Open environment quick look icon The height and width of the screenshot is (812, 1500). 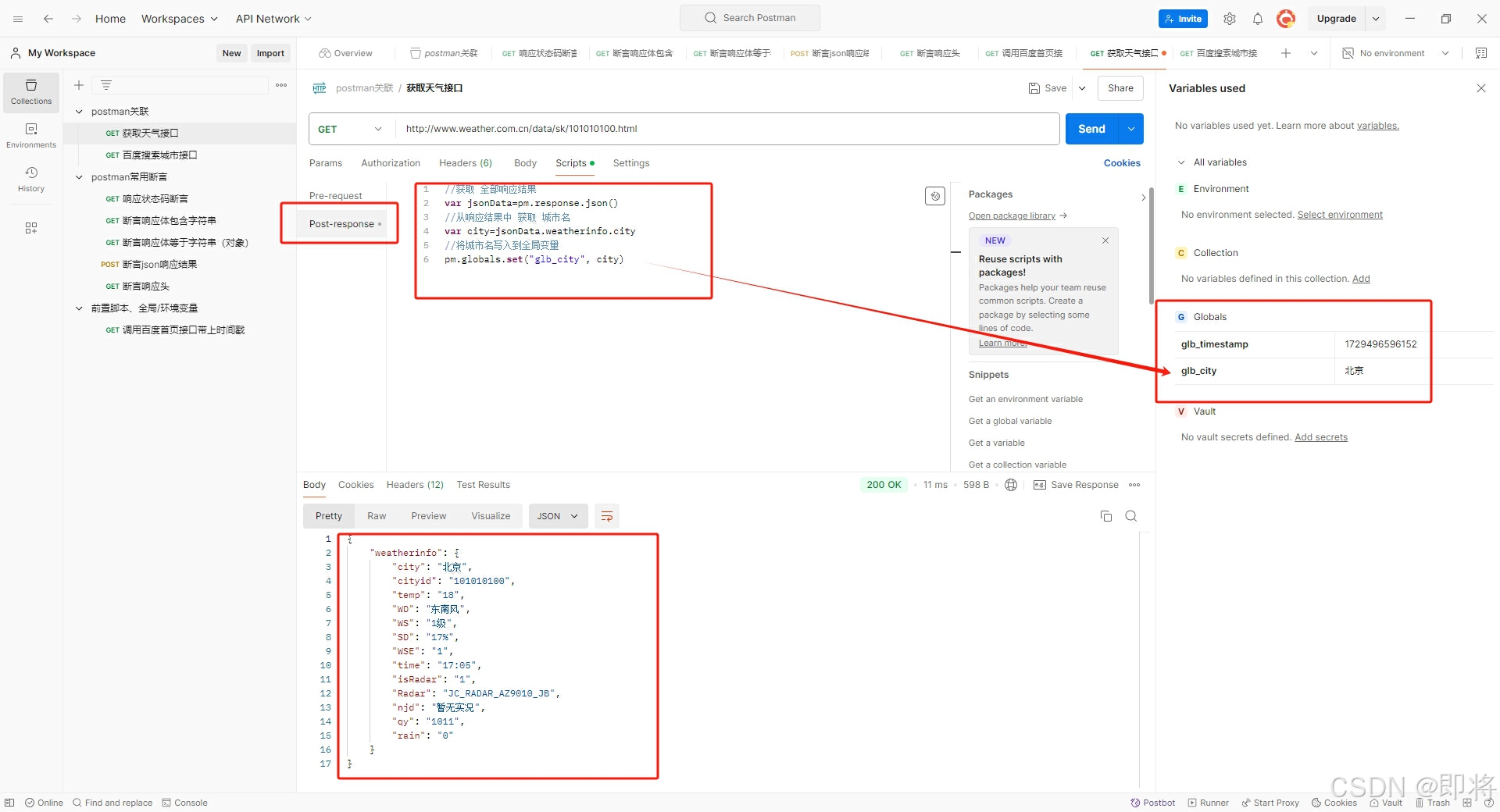coord(1480,53)
